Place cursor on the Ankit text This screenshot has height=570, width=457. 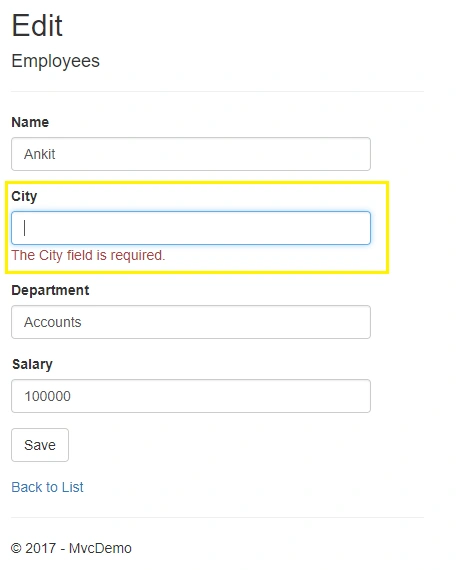[39, 154]
